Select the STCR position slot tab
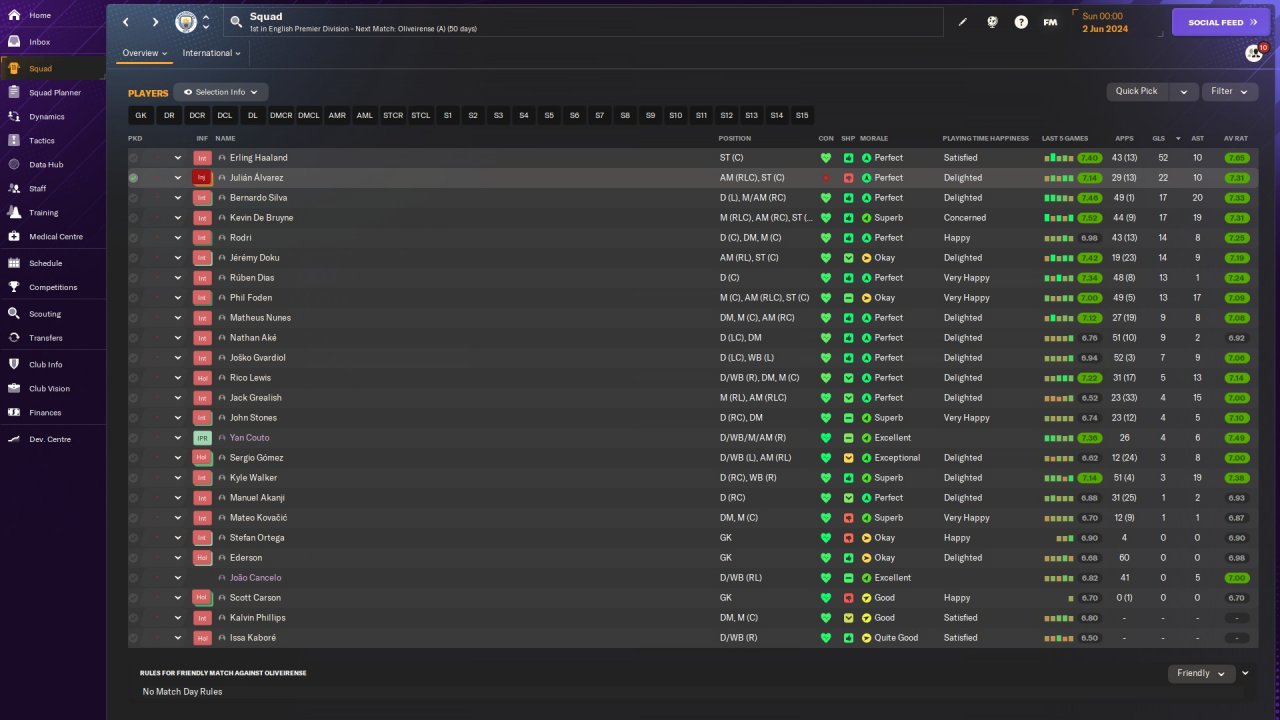The image size is (1280, 720). (x=393, y=116)
